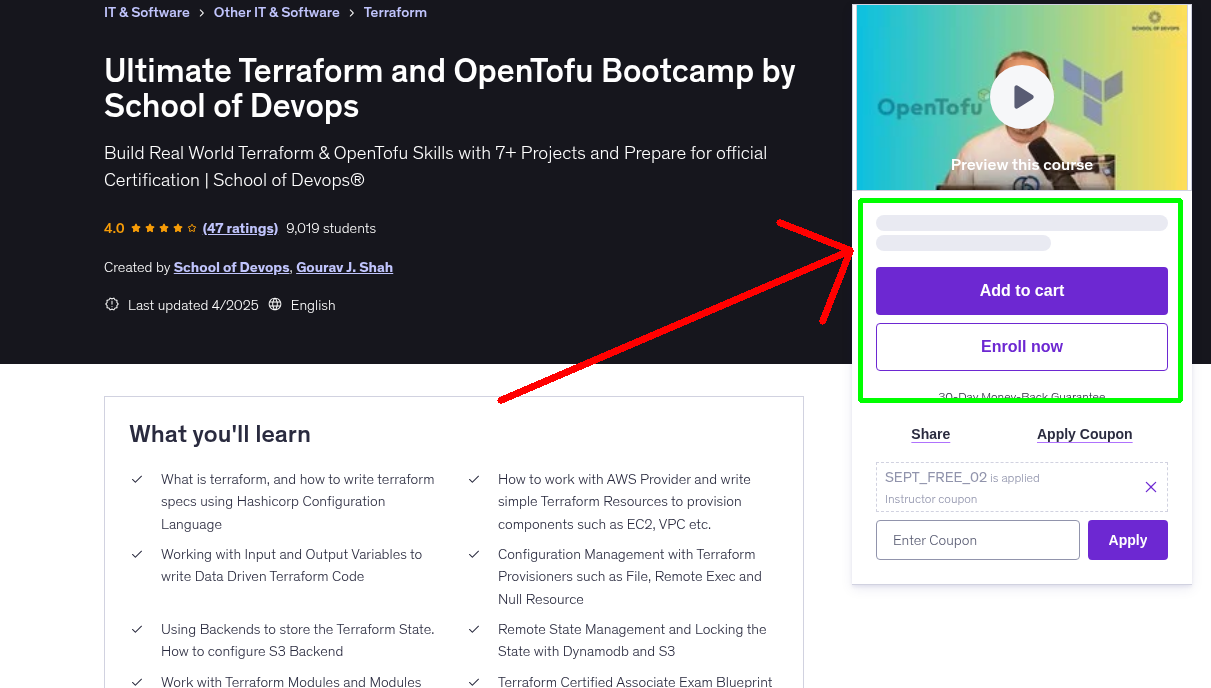This screenshot has width=1211, height=688.
Task: Open the Other IT & Software breadcrumb
Action: (x=277, y=12)
